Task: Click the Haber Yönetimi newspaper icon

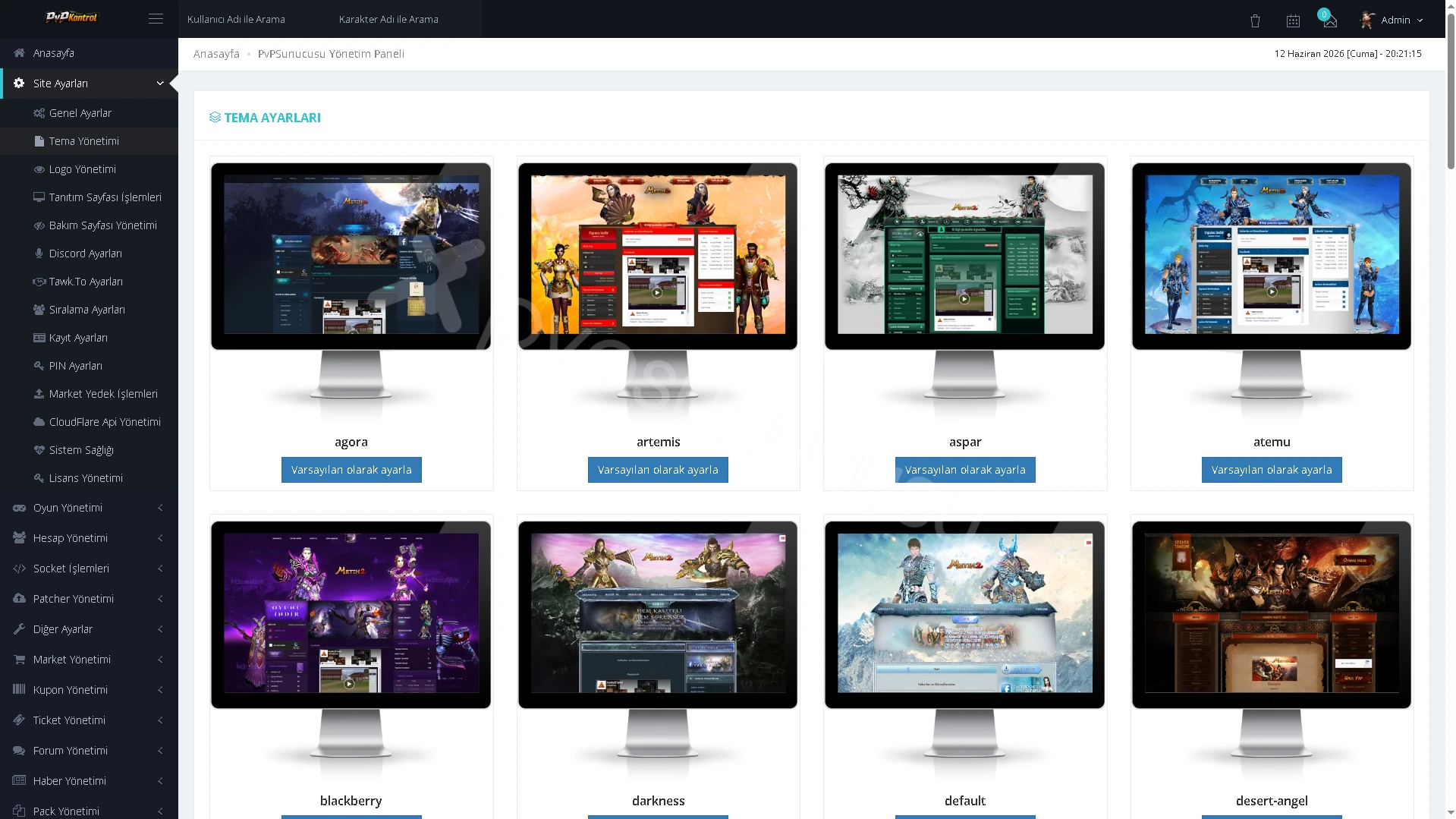Action: click(x=19, y=780)
